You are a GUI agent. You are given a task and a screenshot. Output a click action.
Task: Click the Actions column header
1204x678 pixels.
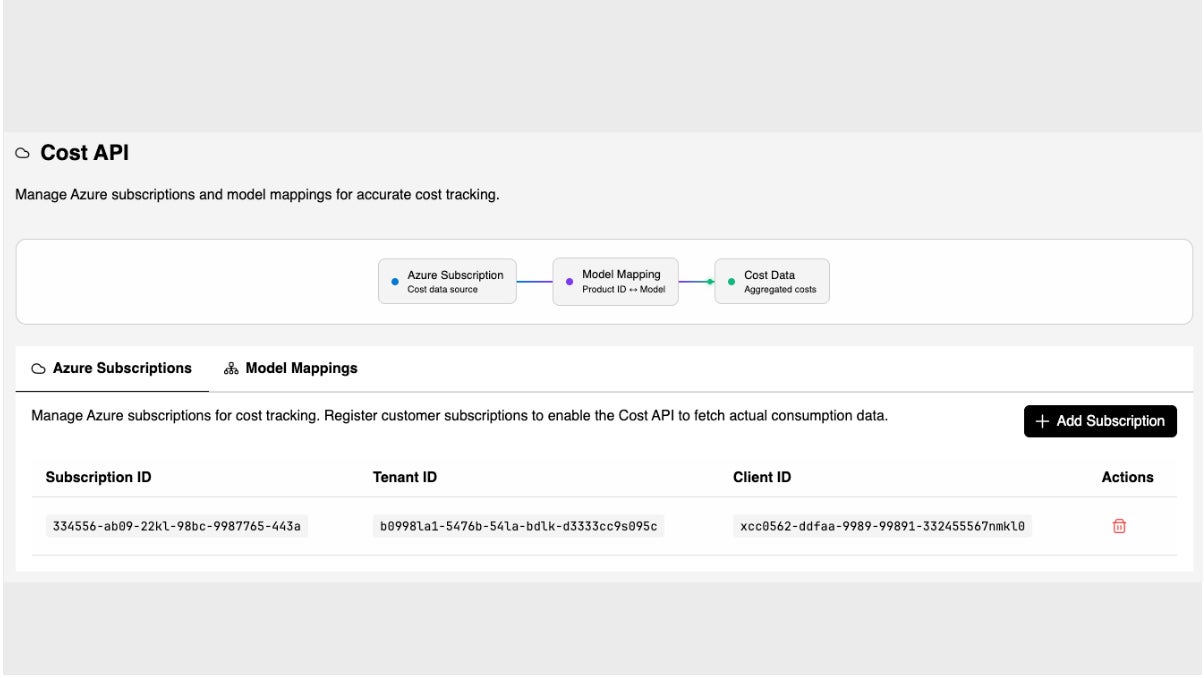[1127, 477]
